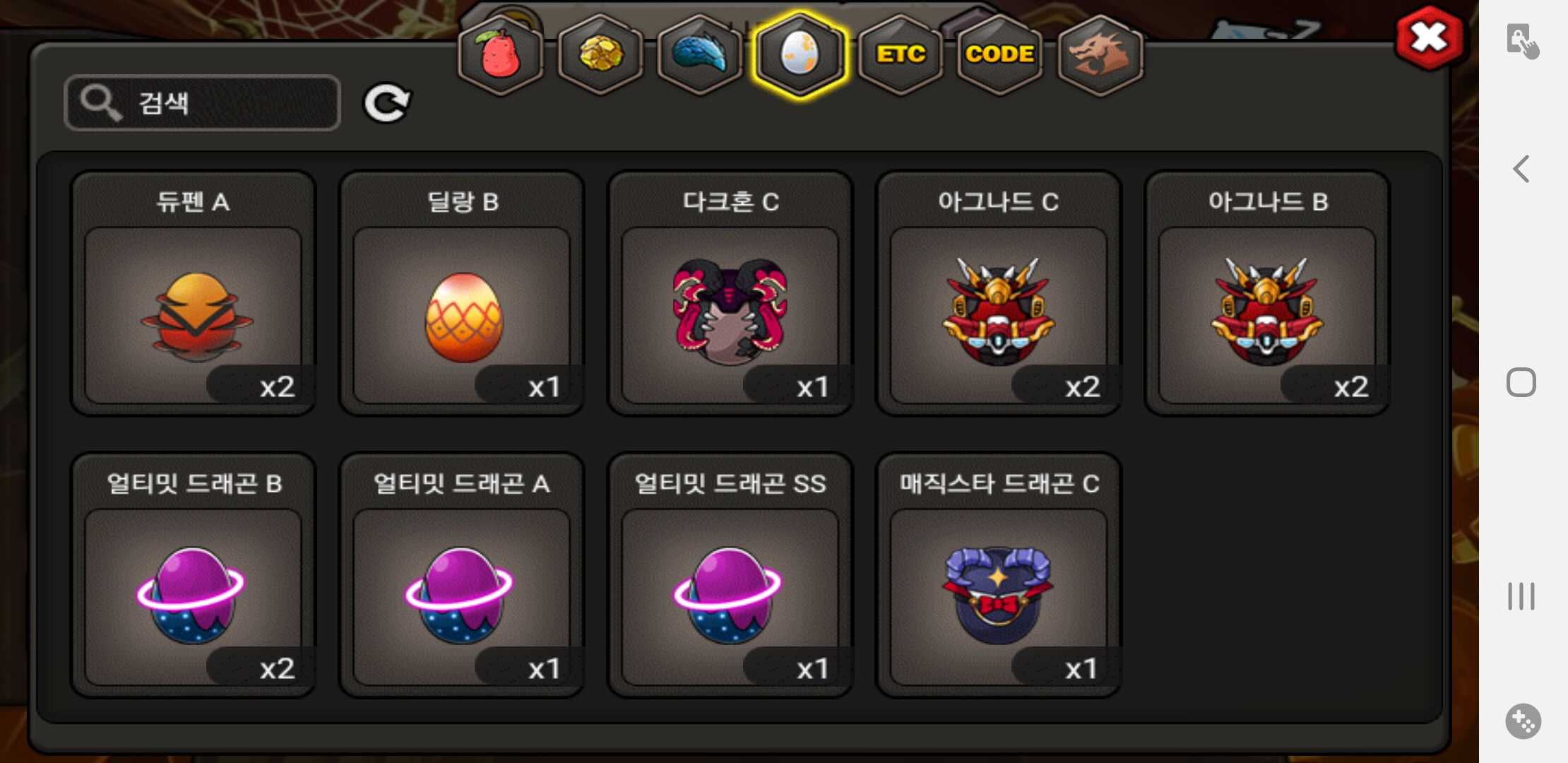1568x763 pixels.
Task: Open the game tools controller icon
Action: pos(1523,721)
